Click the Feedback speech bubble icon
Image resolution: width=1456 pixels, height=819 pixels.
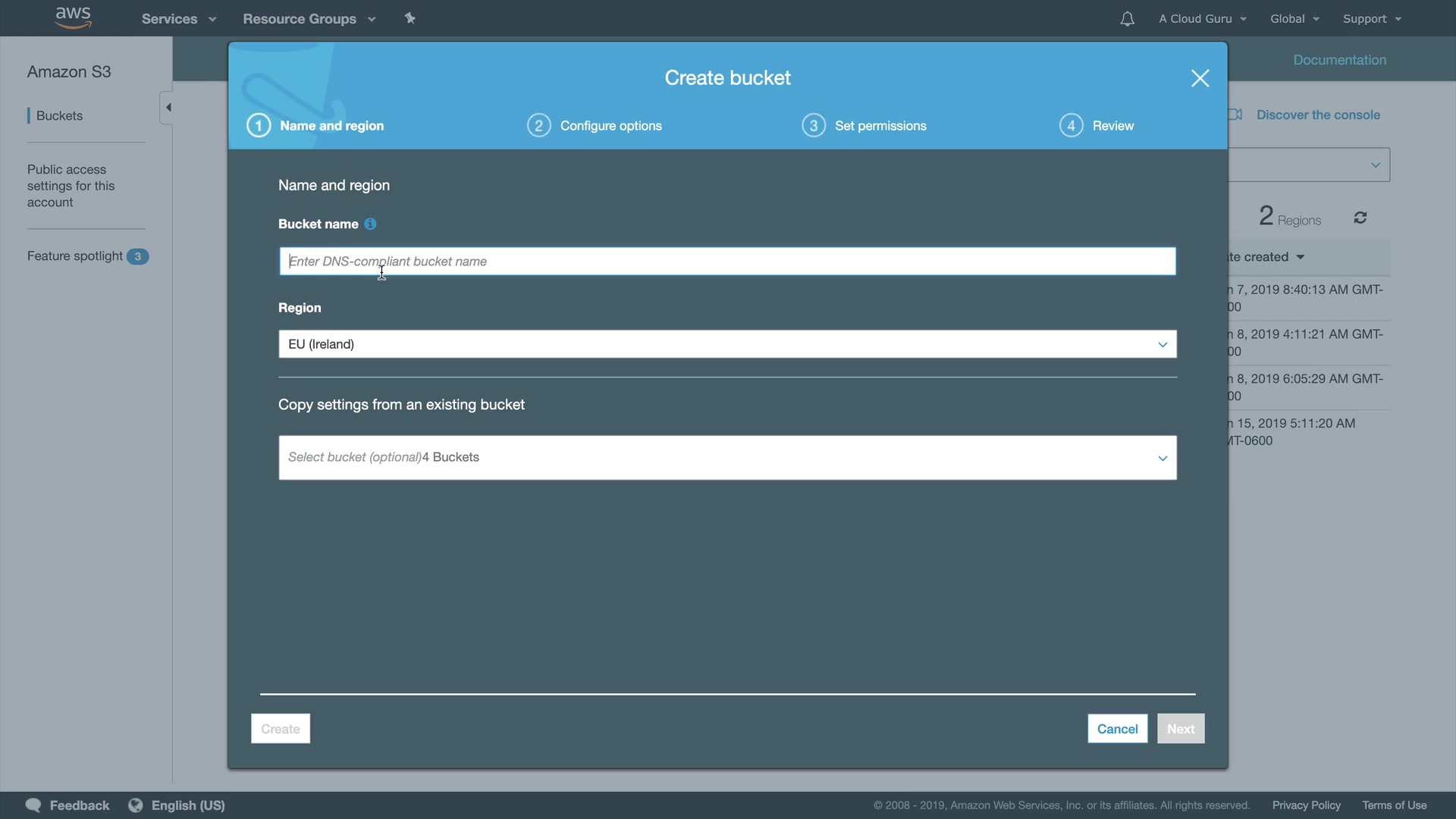[x=33, y=805]
